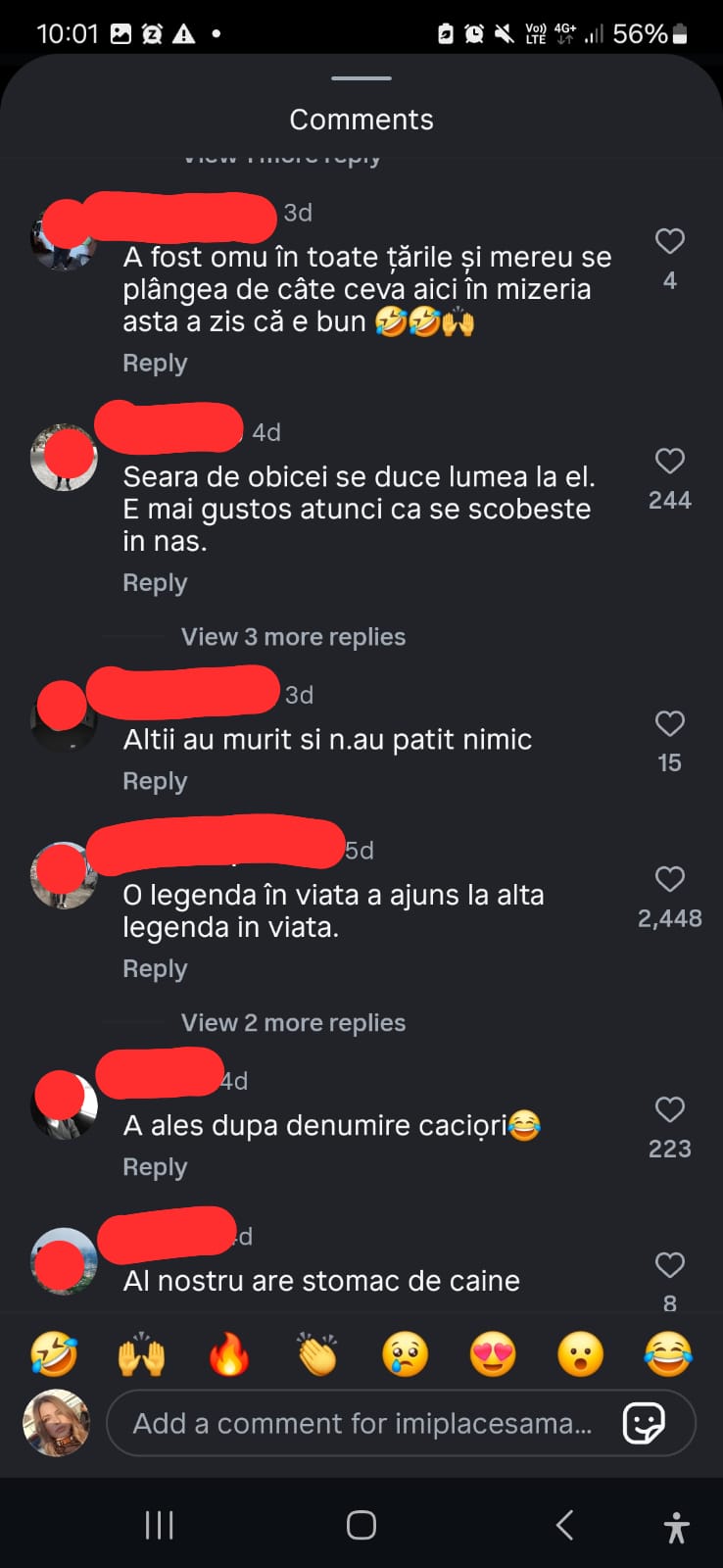
Task: Open the sticker picker in comment box
Action: click(644, 1423)
